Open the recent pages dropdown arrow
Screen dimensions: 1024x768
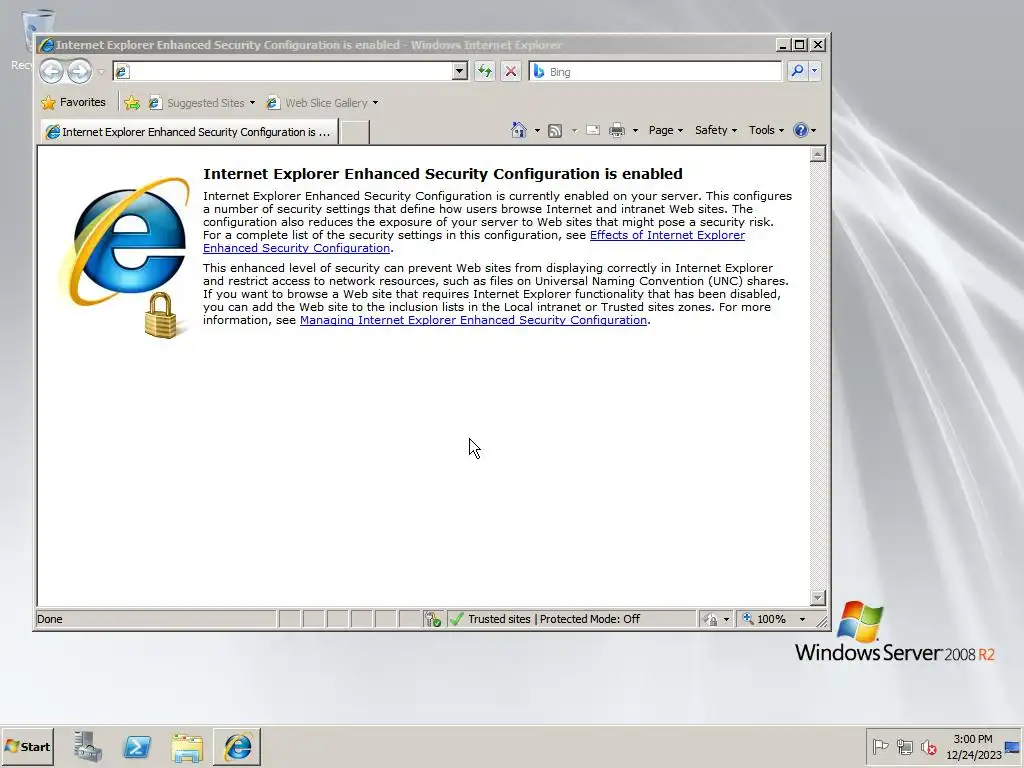coord(101,72)
